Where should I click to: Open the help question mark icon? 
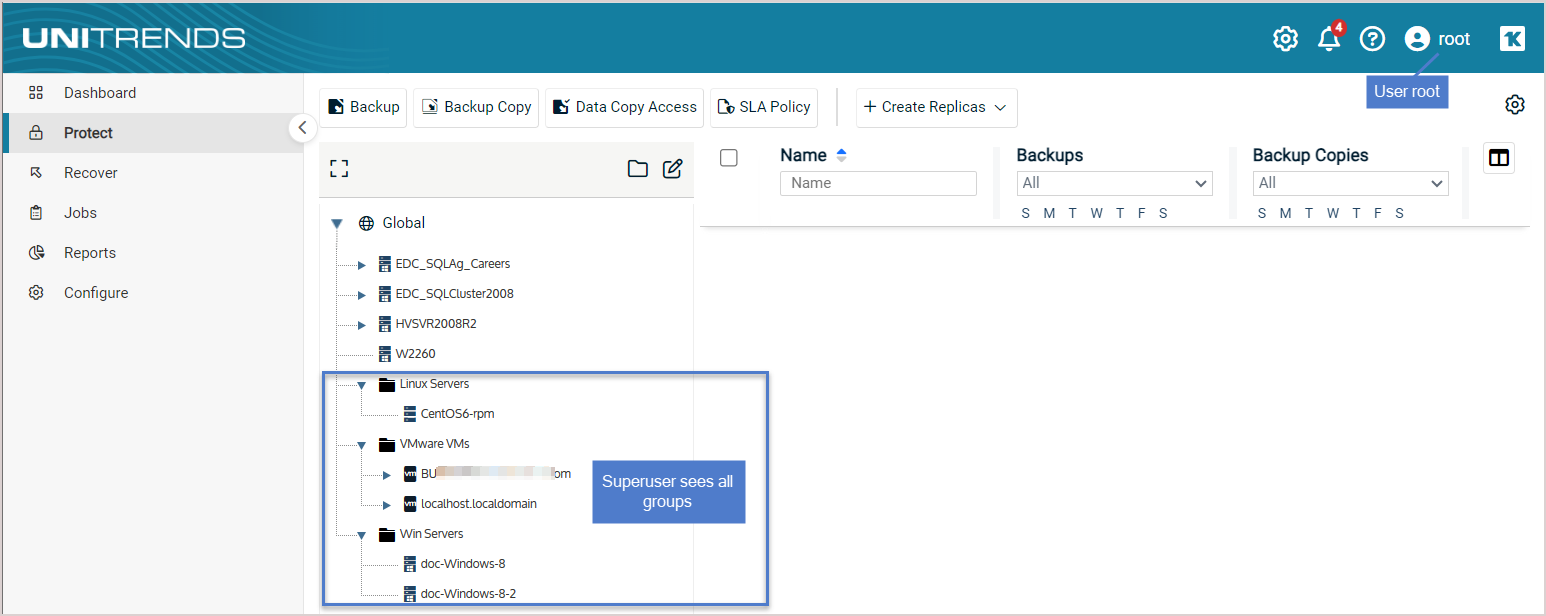(x=1373, y=39)
